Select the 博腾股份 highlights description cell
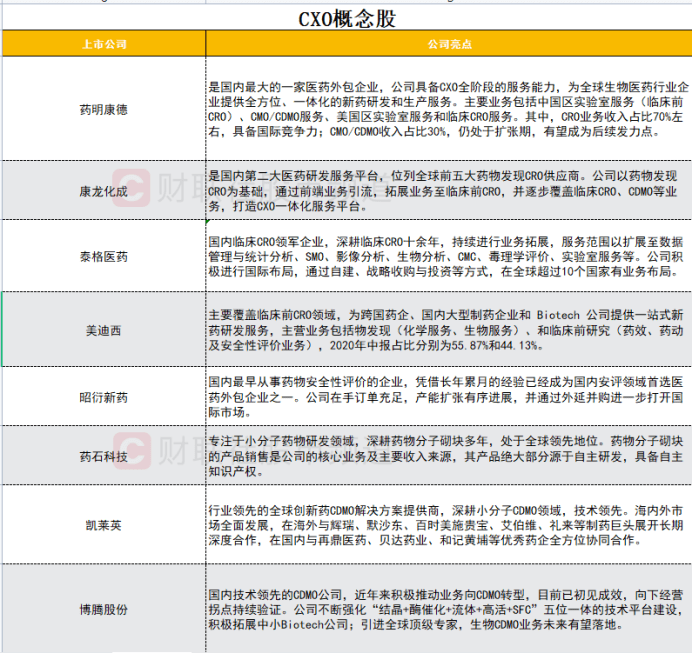The width and height of the screenshot is (692, 654). coord(448,609)
